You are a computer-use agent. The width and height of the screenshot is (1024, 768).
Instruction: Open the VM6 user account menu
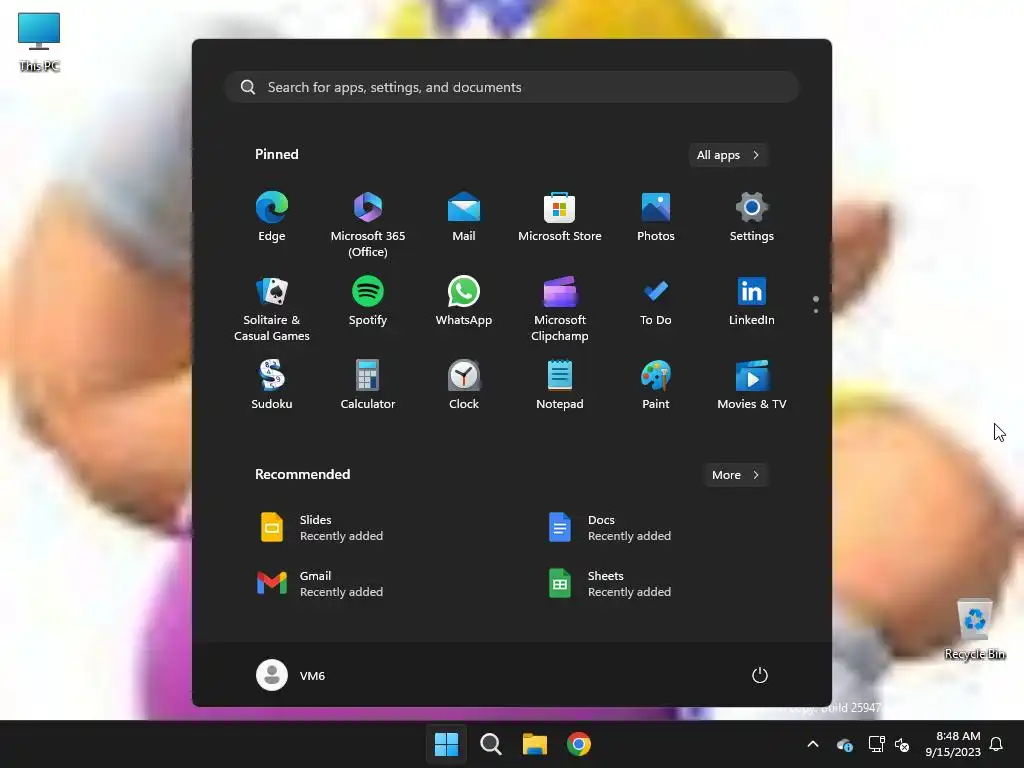pyautogui.click(x=291, y=675)
